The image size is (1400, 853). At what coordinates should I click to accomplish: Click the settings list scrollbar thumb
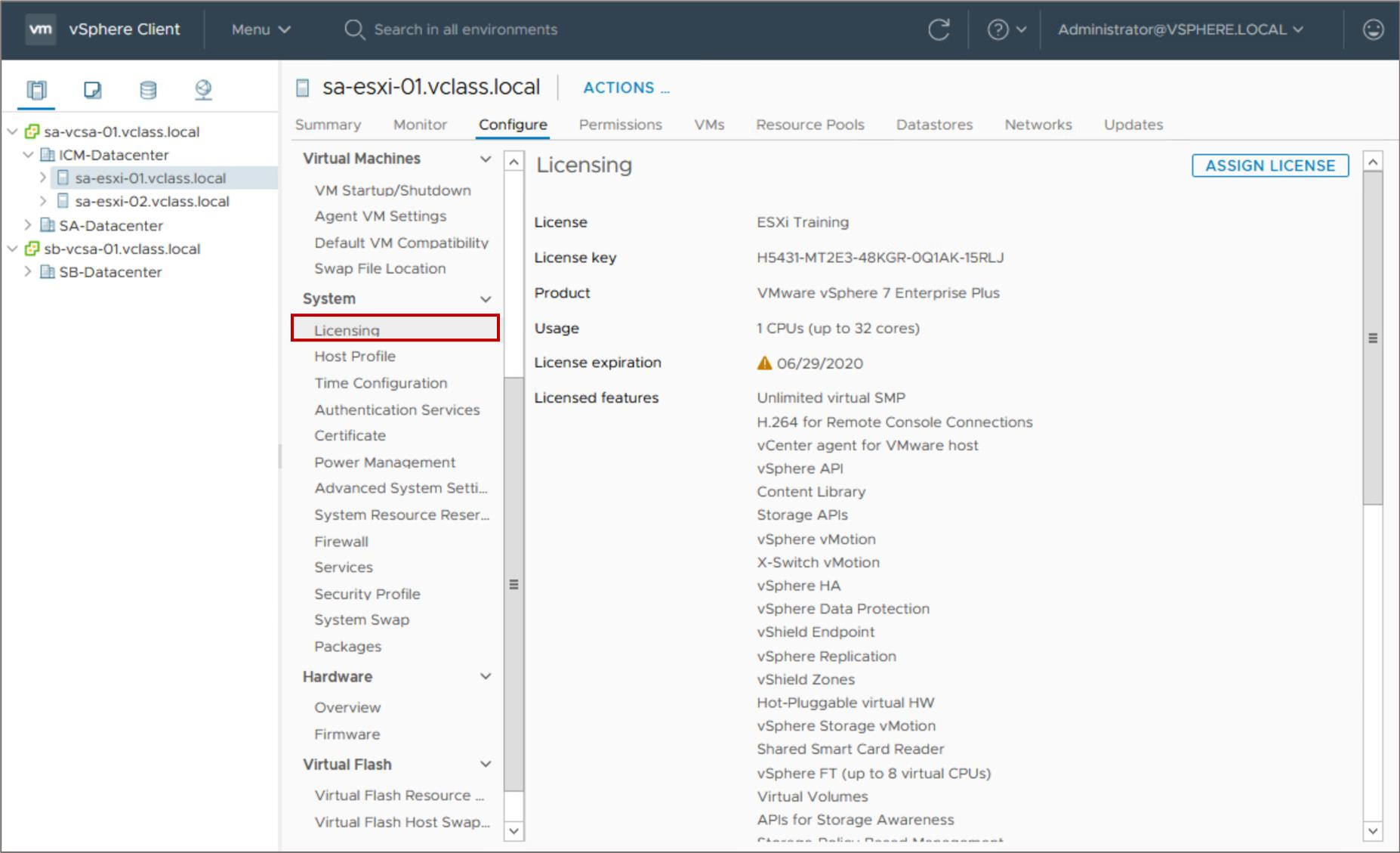pos(513,583)
